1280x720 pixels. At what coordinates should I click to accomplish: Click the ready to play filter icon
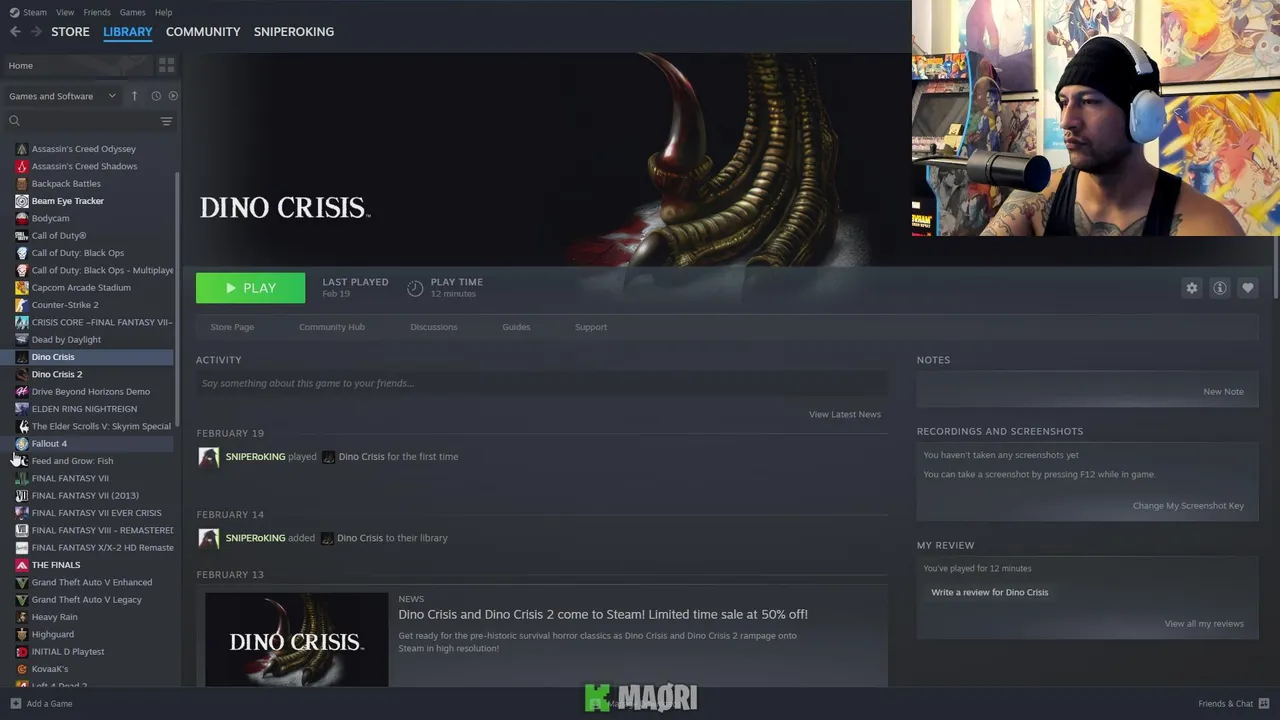pos(173,96)
